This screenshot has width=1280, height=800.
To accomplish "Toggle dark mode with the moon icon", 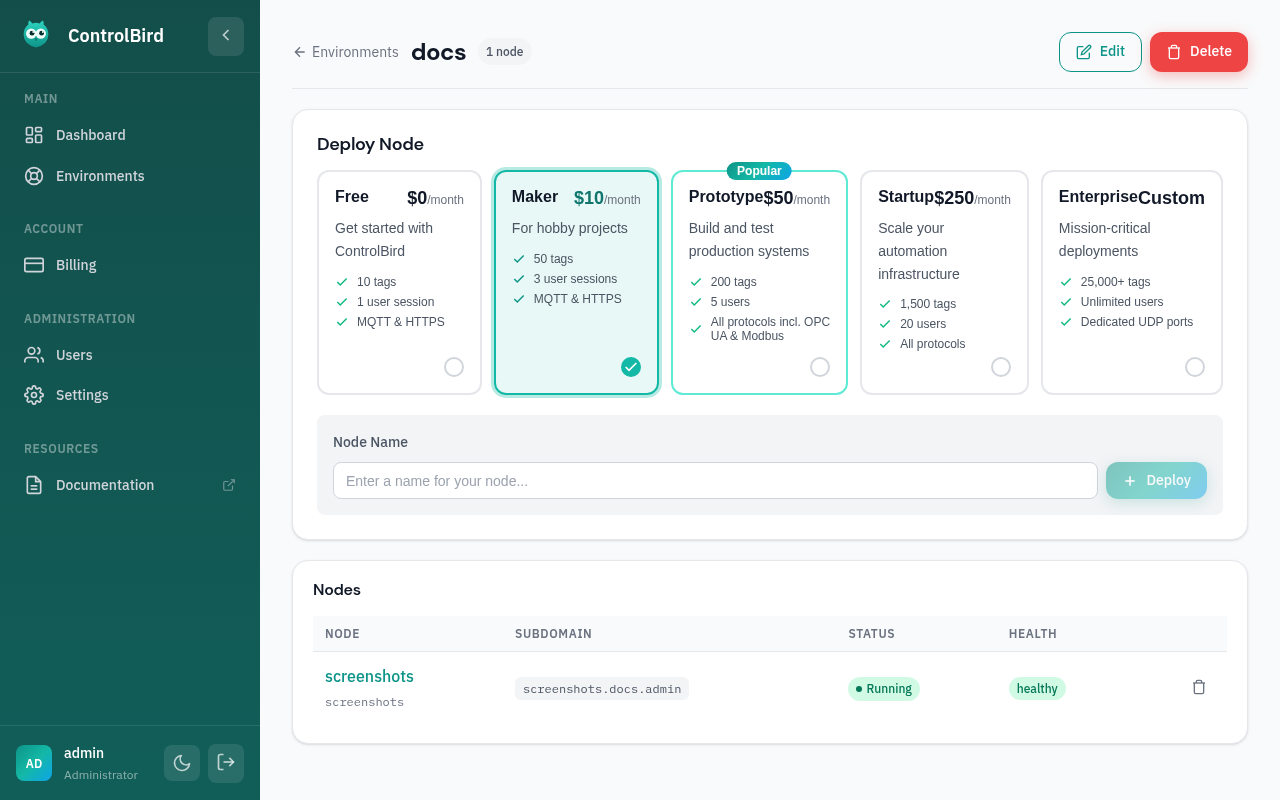I will [182, 763].
